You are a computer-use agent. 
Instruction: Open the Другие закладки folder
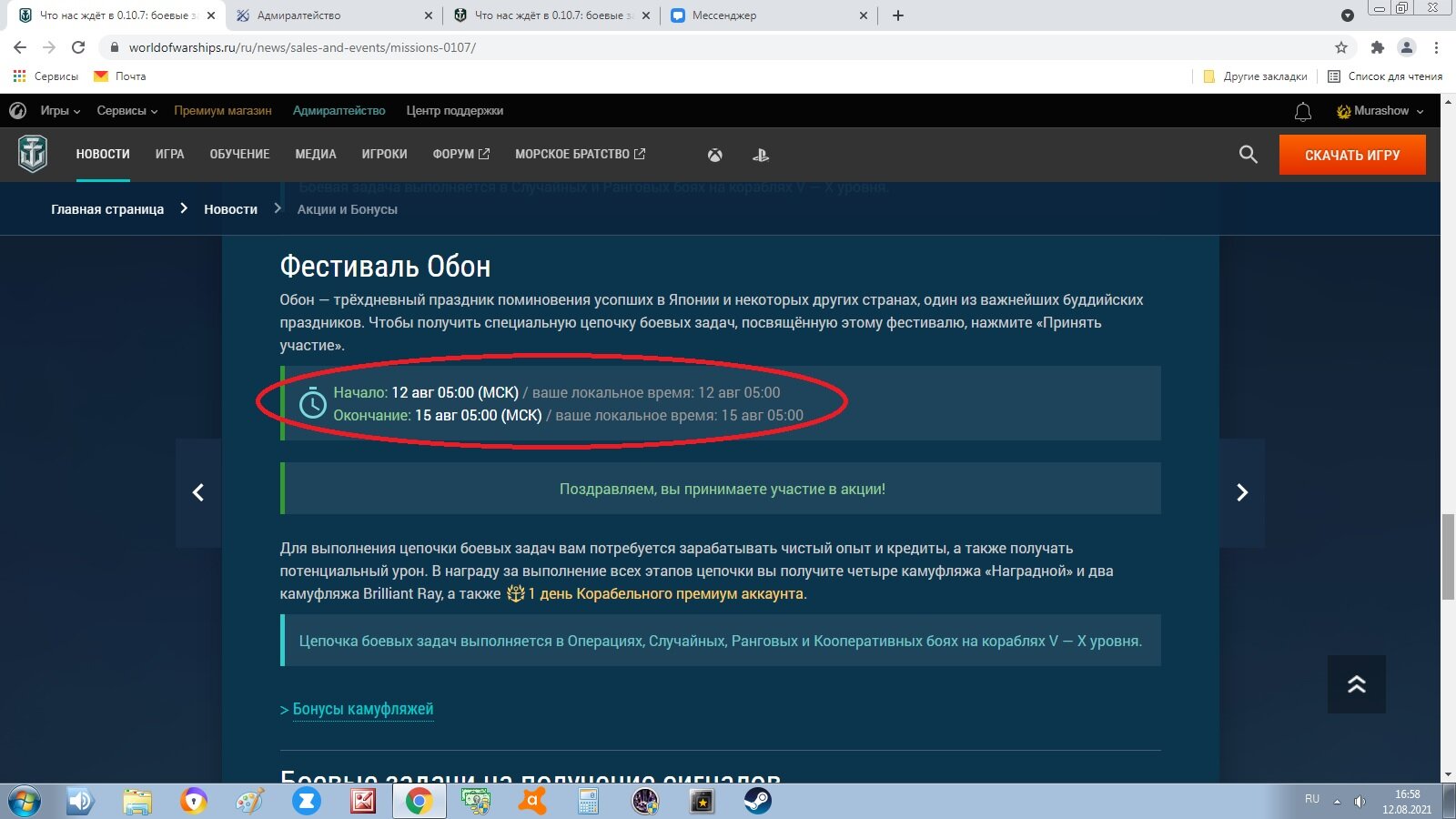coord(1255,76)
